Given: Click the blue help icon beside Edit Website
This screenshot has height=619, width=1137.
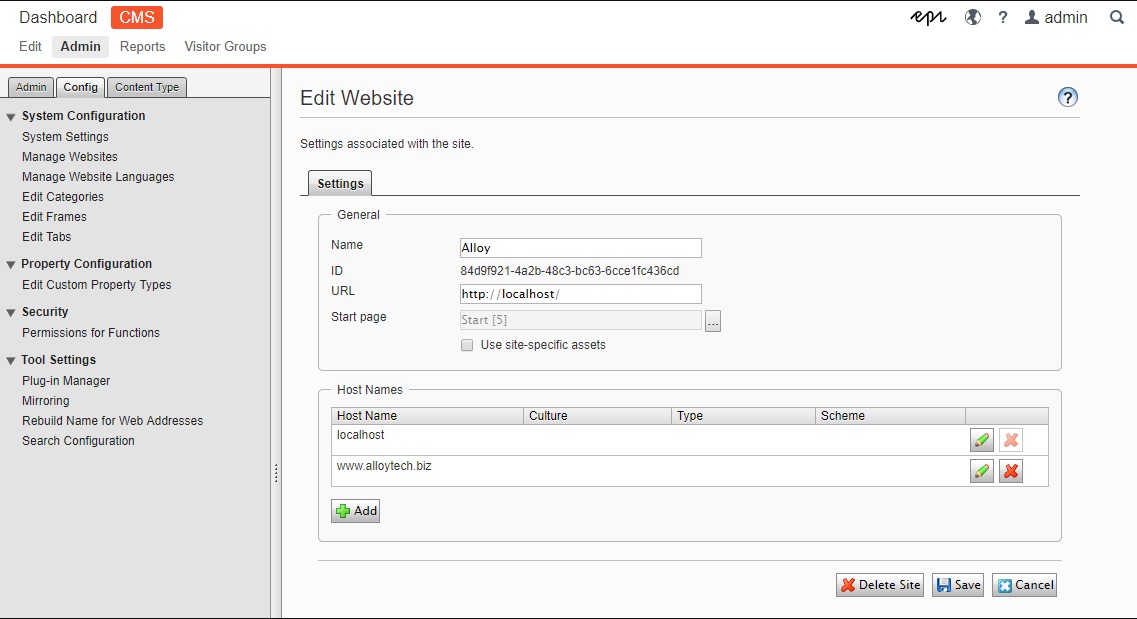Looking at the screenshot, I should (1068, 97).
